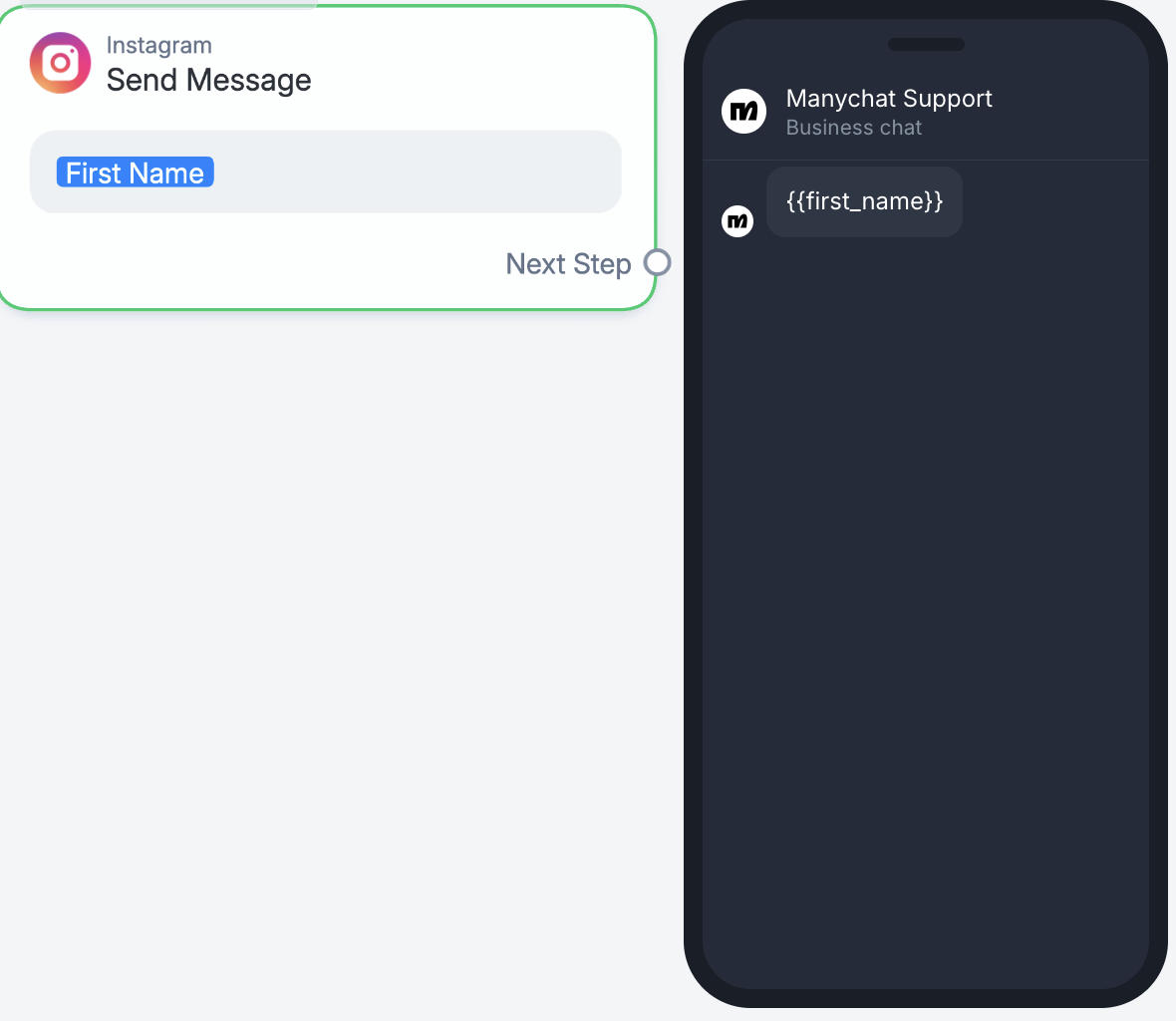Click the Instagram channel label
Image resolution: width=1176 pixels, height=1021 pixels.
pyautogui.click(x=158, y=45)
